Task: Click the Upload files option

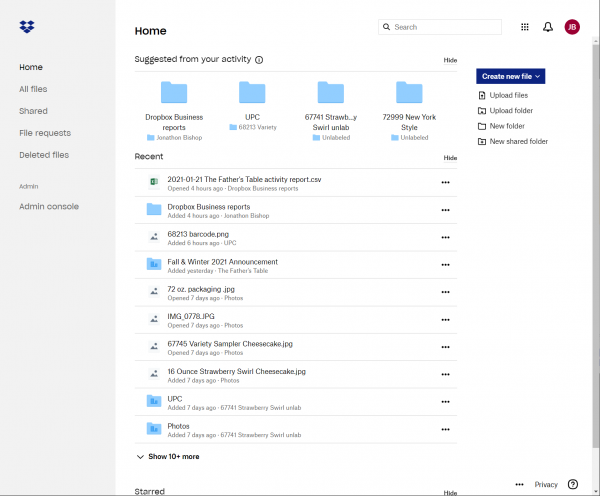Action: 508,95
